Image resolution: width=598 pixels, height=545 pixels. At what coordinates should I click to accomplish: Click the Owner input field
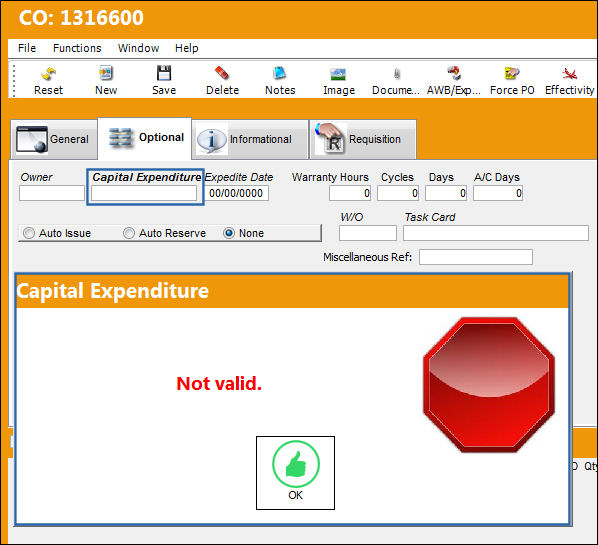52,193
